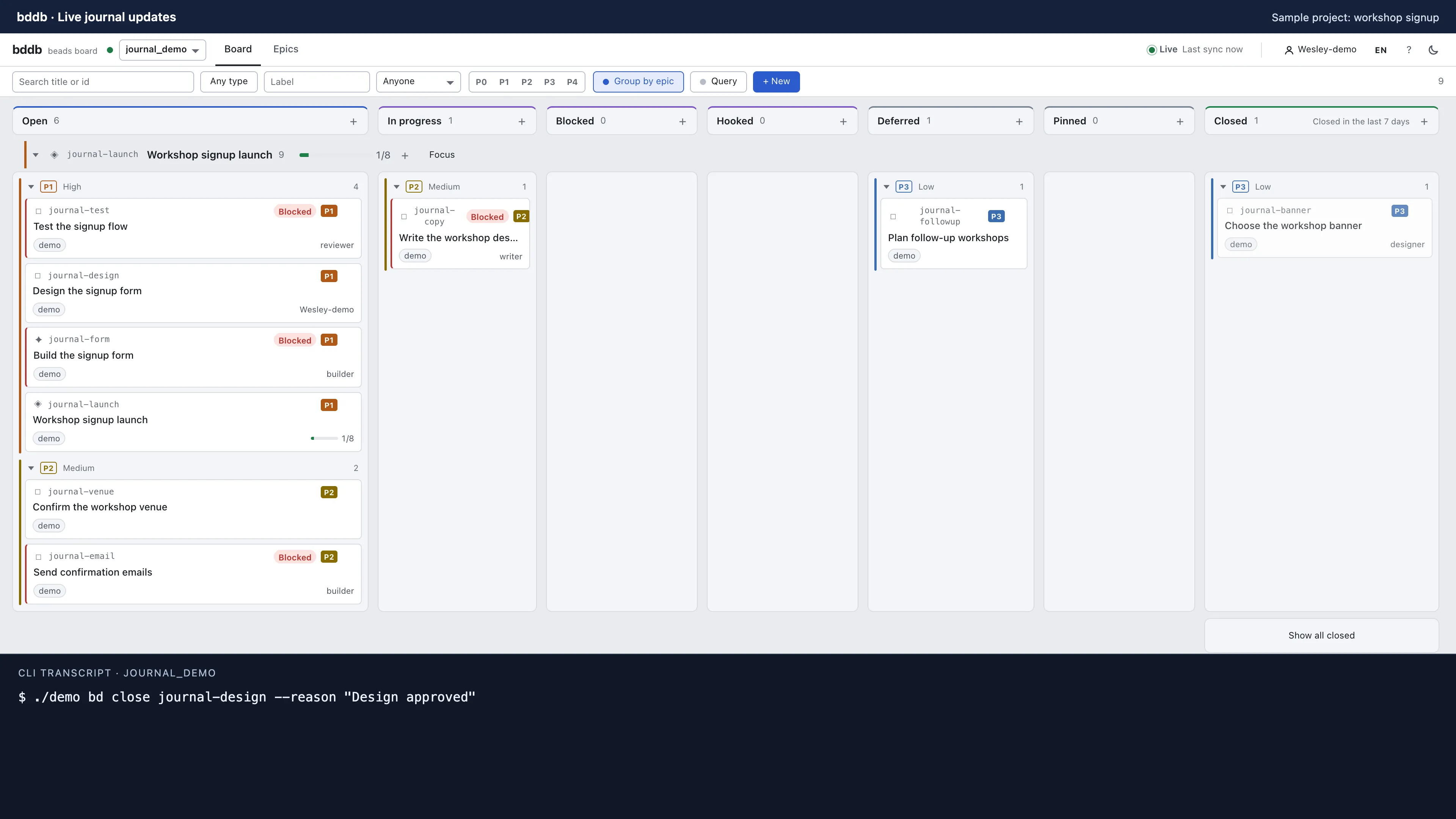This screenshot has height=819, width=1456.
Task: Toggle P2 priority filter
Action: [527, 82]
